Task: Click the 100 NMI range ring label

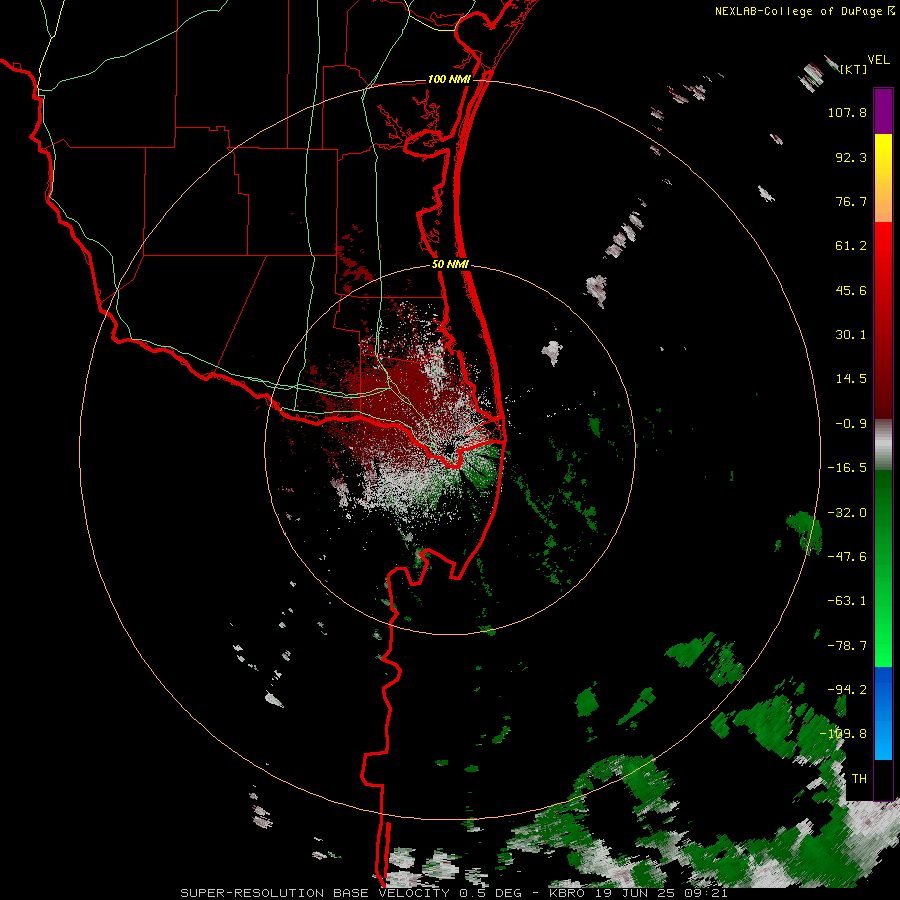Action: (449, 79)
